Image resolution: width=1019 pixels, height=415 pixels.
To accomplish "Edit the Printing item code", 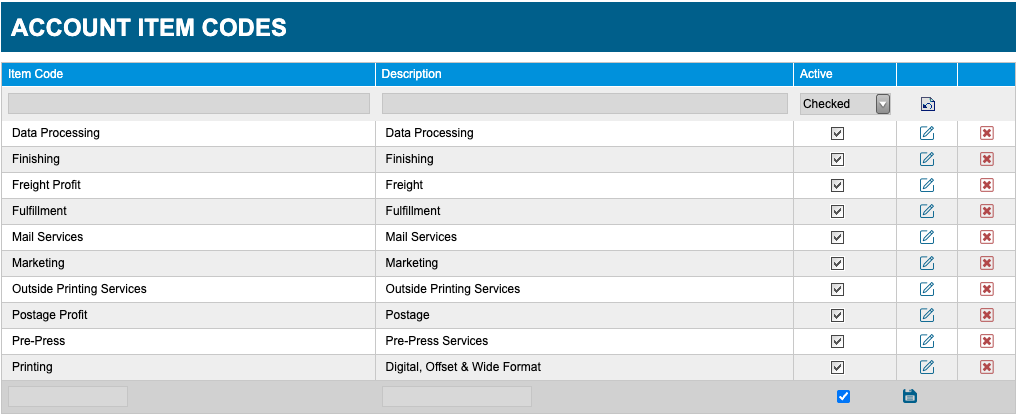I will [927, 367].
